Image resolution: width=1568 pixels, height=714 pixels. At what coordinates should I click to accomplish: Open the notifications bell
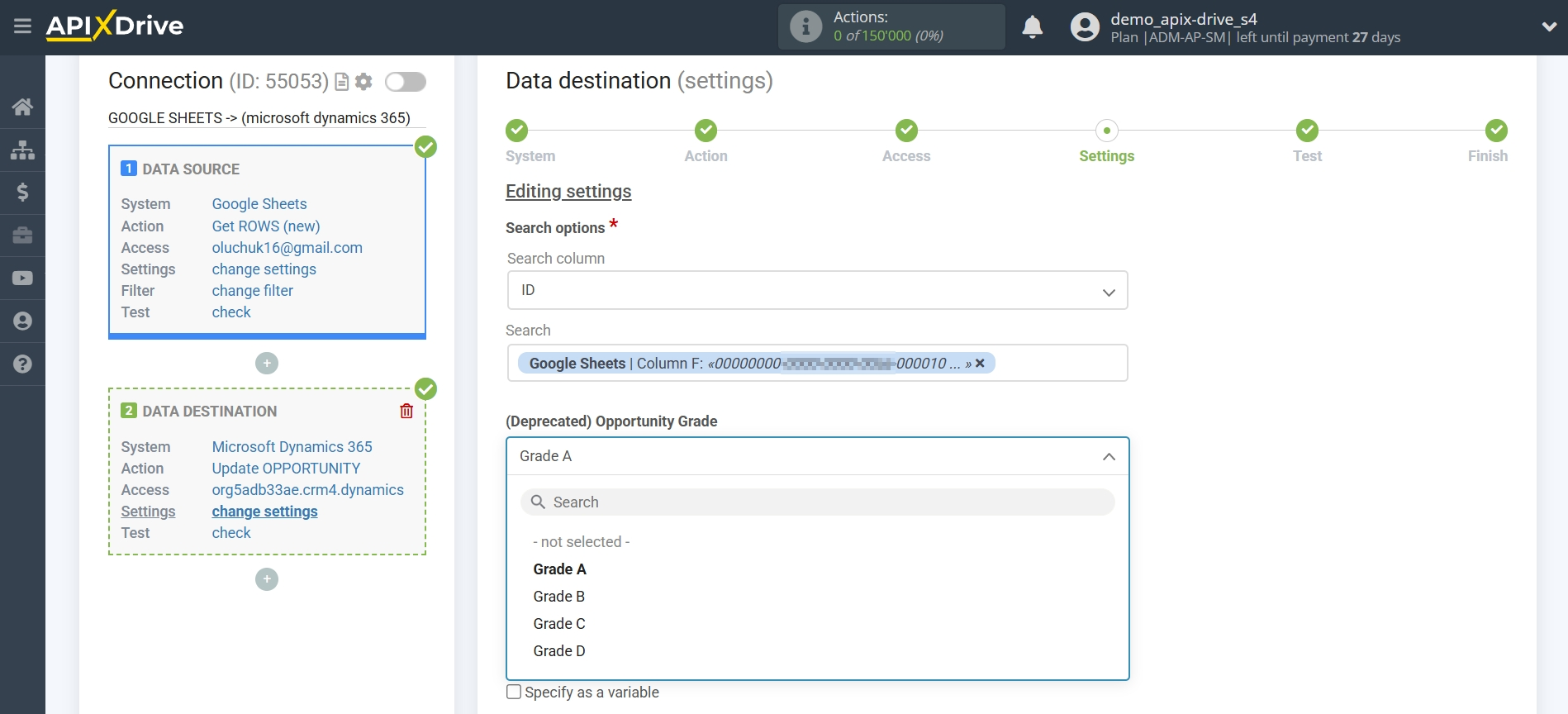[1032, 26]
